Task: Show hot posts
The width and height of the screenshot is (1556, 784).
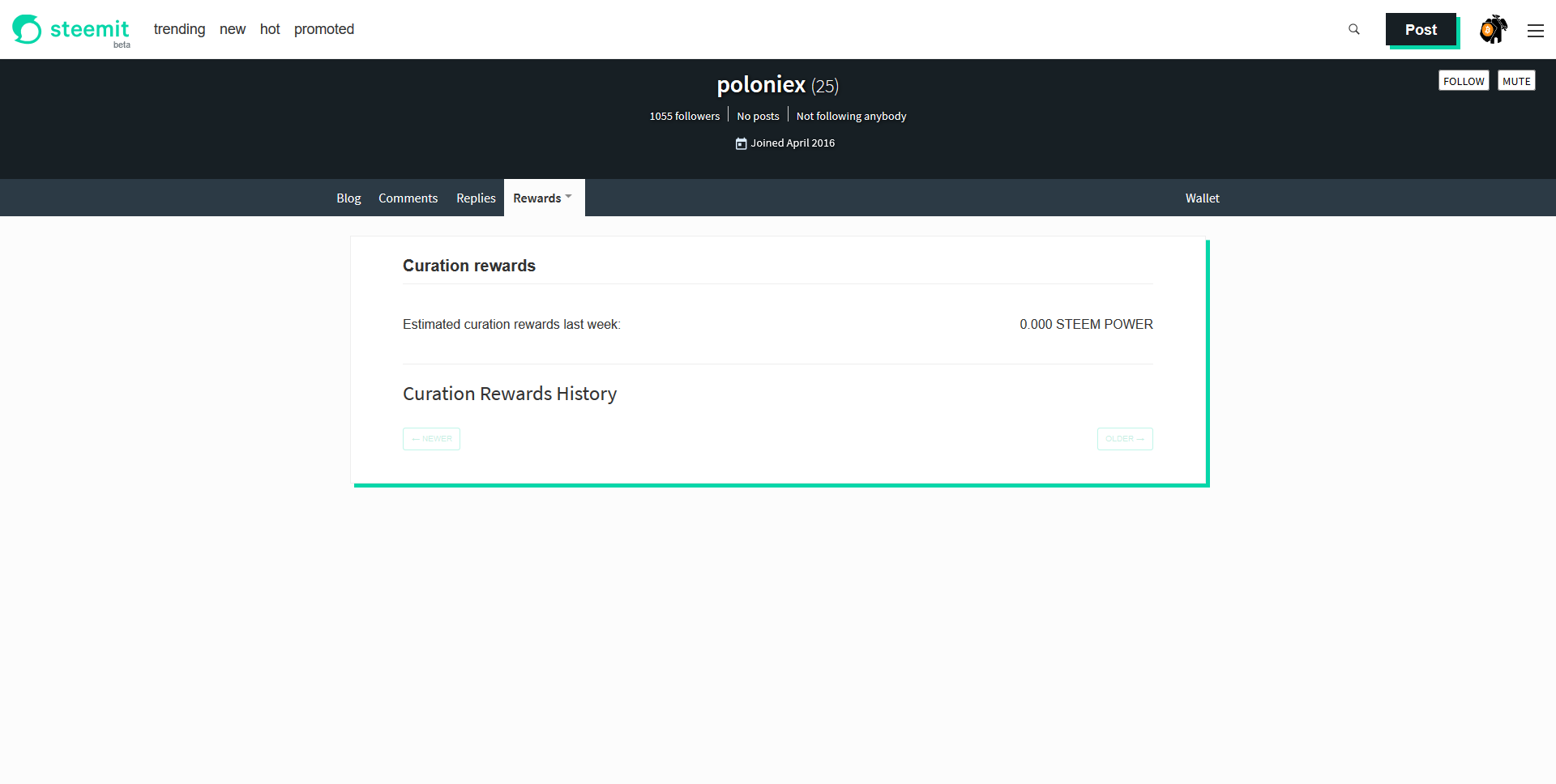Action: click(x=270, y=29)
